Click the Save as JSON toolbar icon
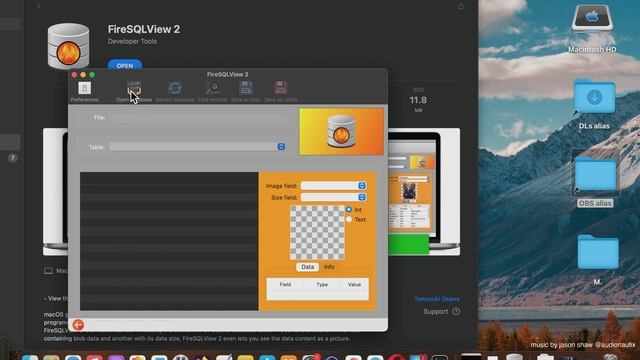The height and width of the screenshot is (360, 640). (x=280, y=87)
